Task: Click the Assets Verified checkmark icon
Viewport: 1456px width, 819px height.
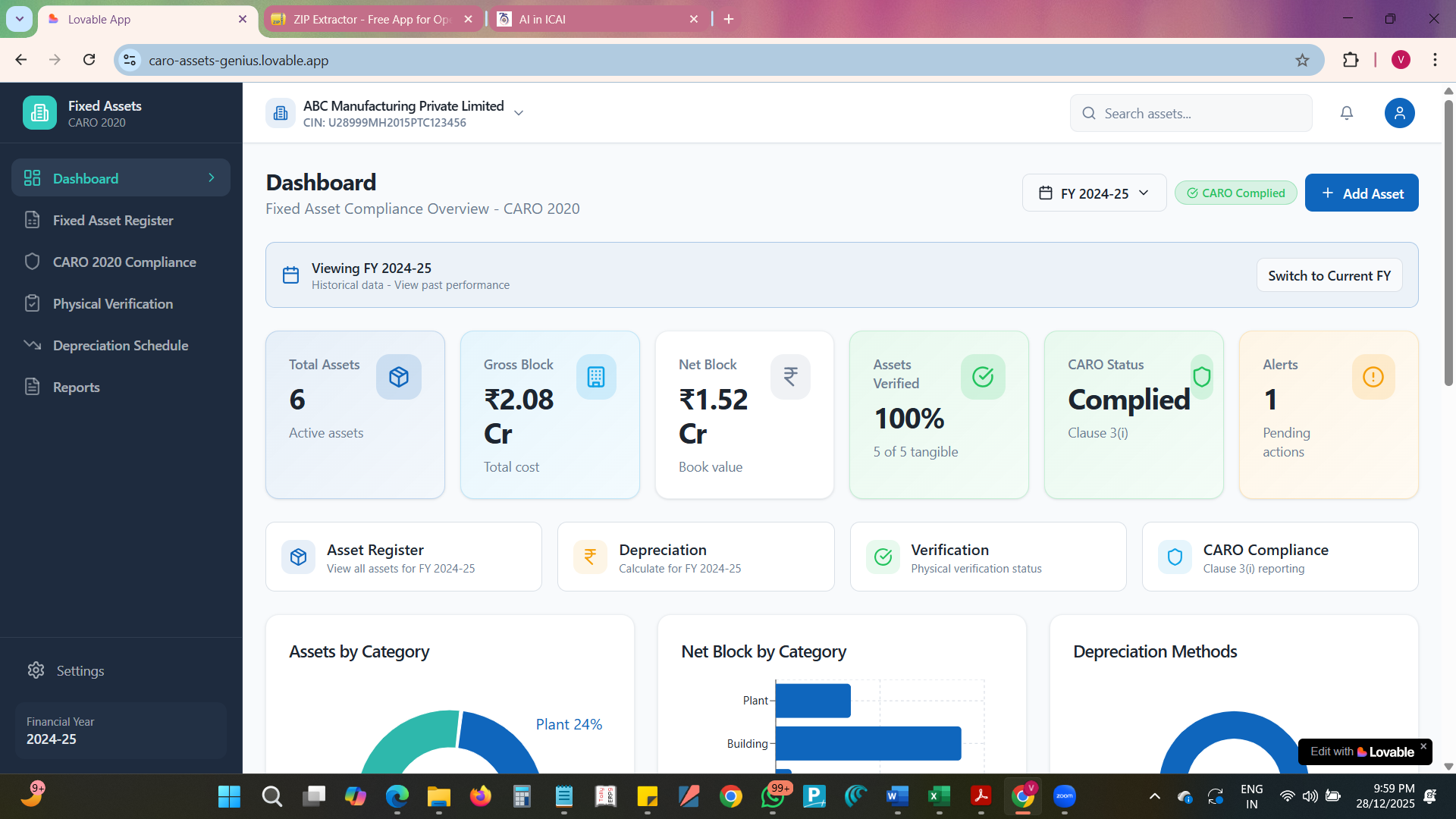Action: coord(983,377)
